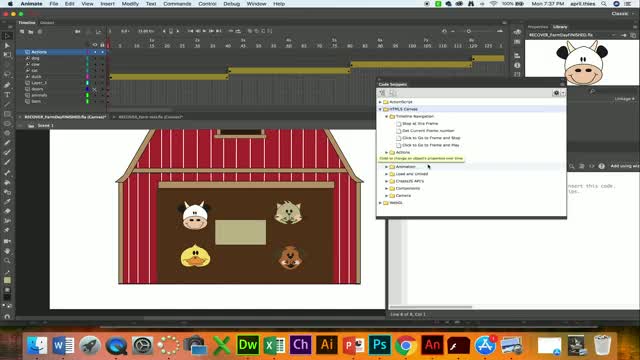Screen dimensions: 640x360
Task: Toggle visibility of all layers eye
Action: 95,45
